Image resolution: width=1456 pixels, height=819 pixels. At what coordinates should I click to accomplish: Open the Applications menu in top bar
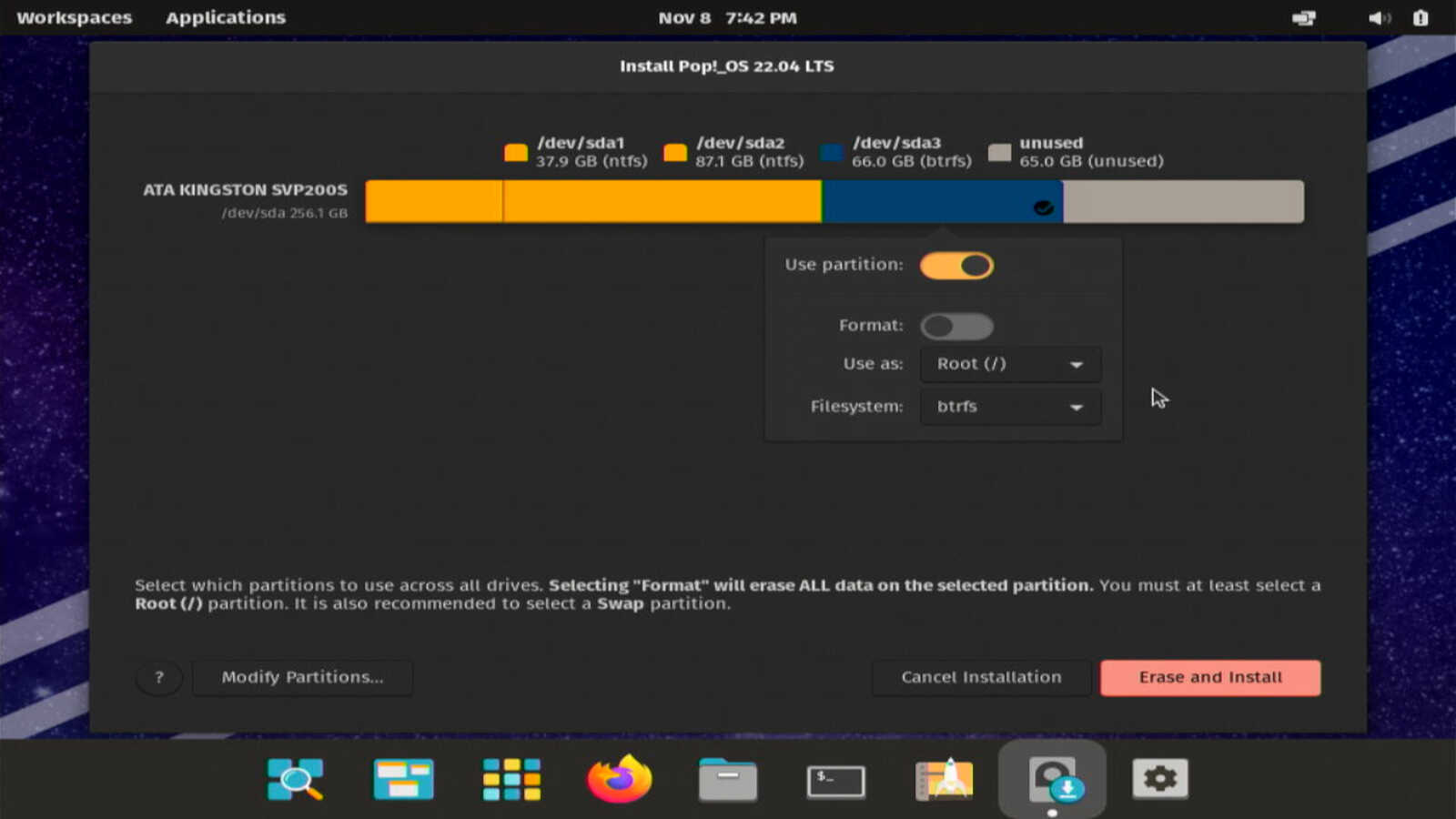(x=226, y=18)
